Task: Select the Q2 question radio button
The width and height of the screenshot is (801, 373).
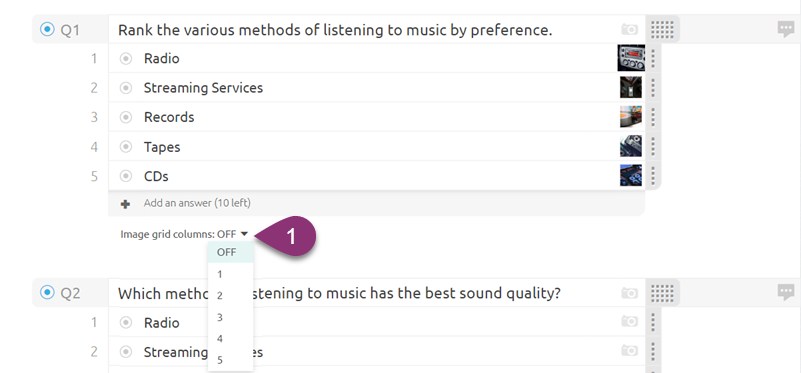Action: click(47, 293)
